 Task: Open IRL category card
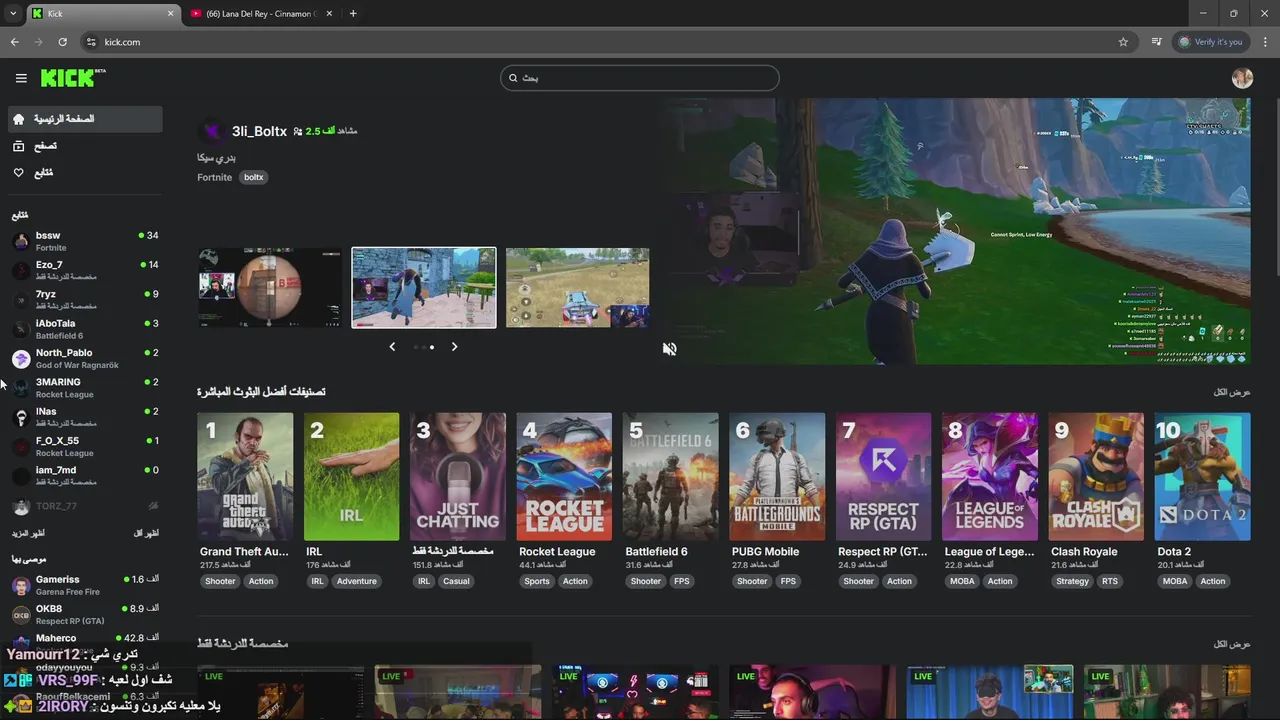[351, 477]
